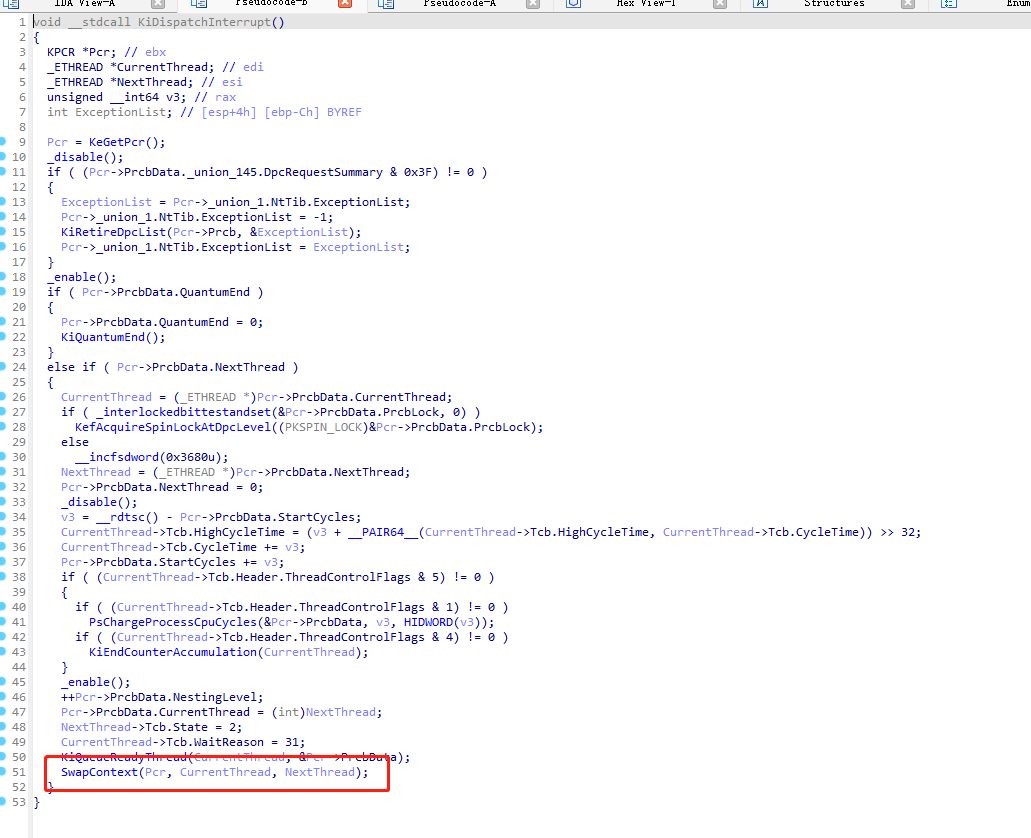Screen dimensions: 1031x838
Task: Open the IDA View-A tab
Action: point(84,4)
